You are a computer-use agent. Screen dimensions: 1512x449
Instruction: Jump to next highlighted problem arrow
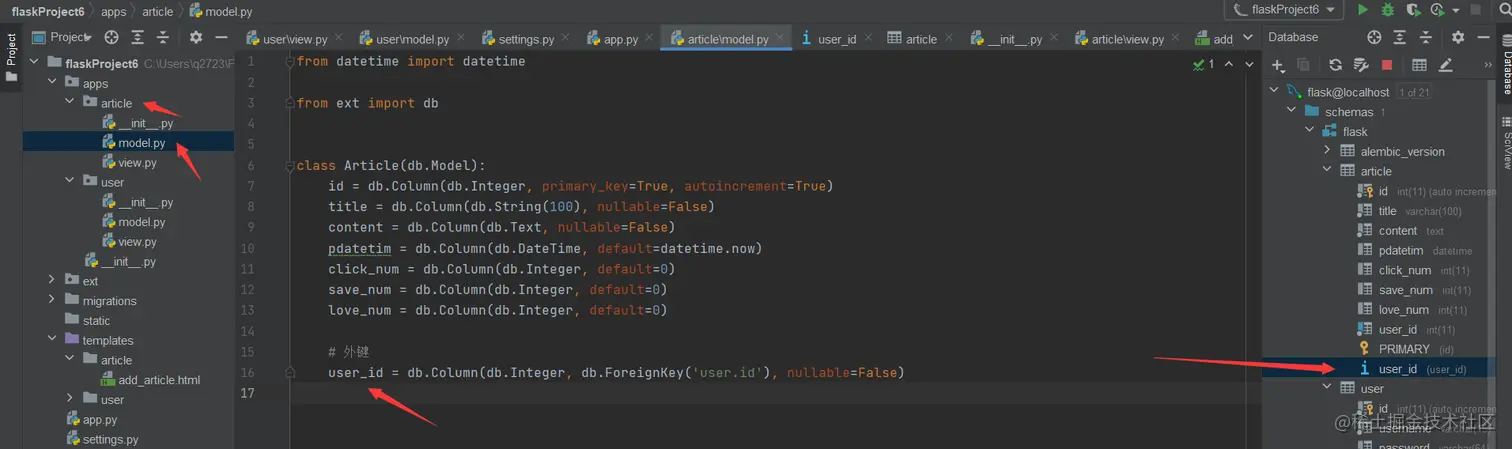pyautogui.click(x=1249, y=64)
